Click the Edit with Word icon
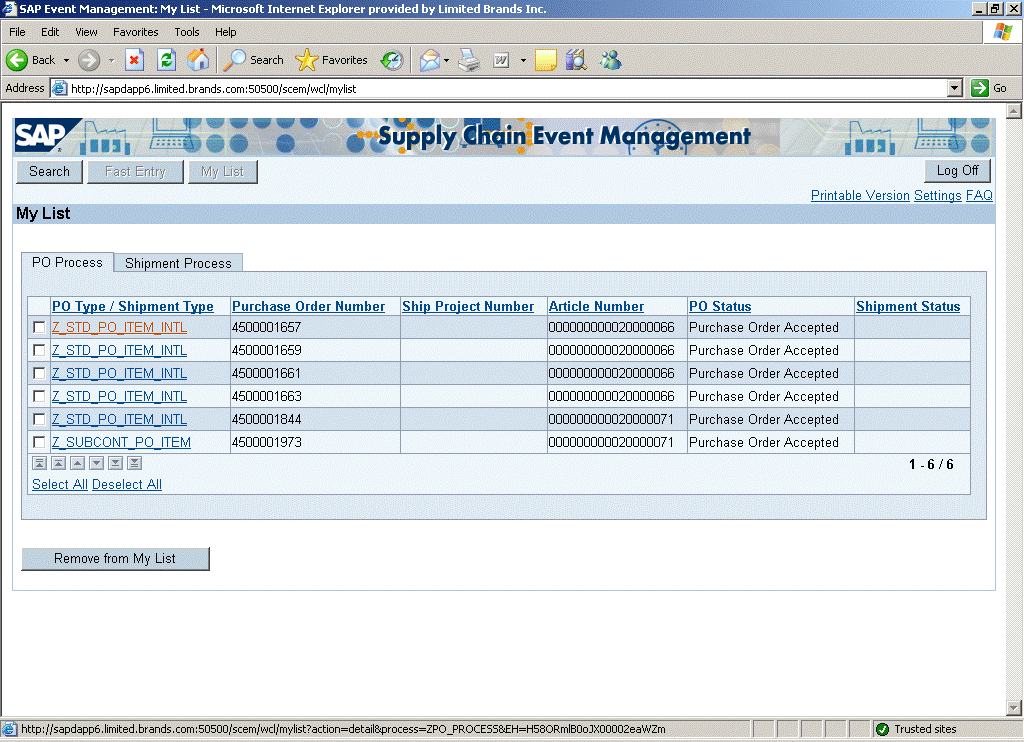Image resolution: width=1024 pixels, height=742 pixels. tap(501, 60)
